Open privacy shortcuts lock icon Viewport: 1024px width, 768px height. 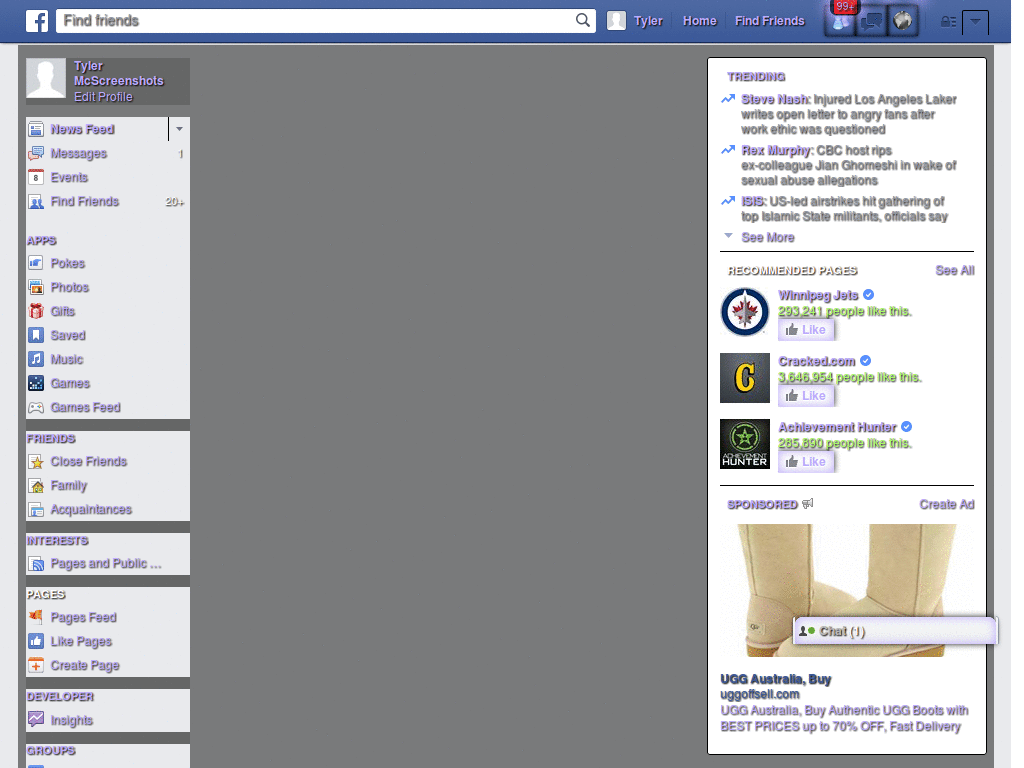coord(948,22)
